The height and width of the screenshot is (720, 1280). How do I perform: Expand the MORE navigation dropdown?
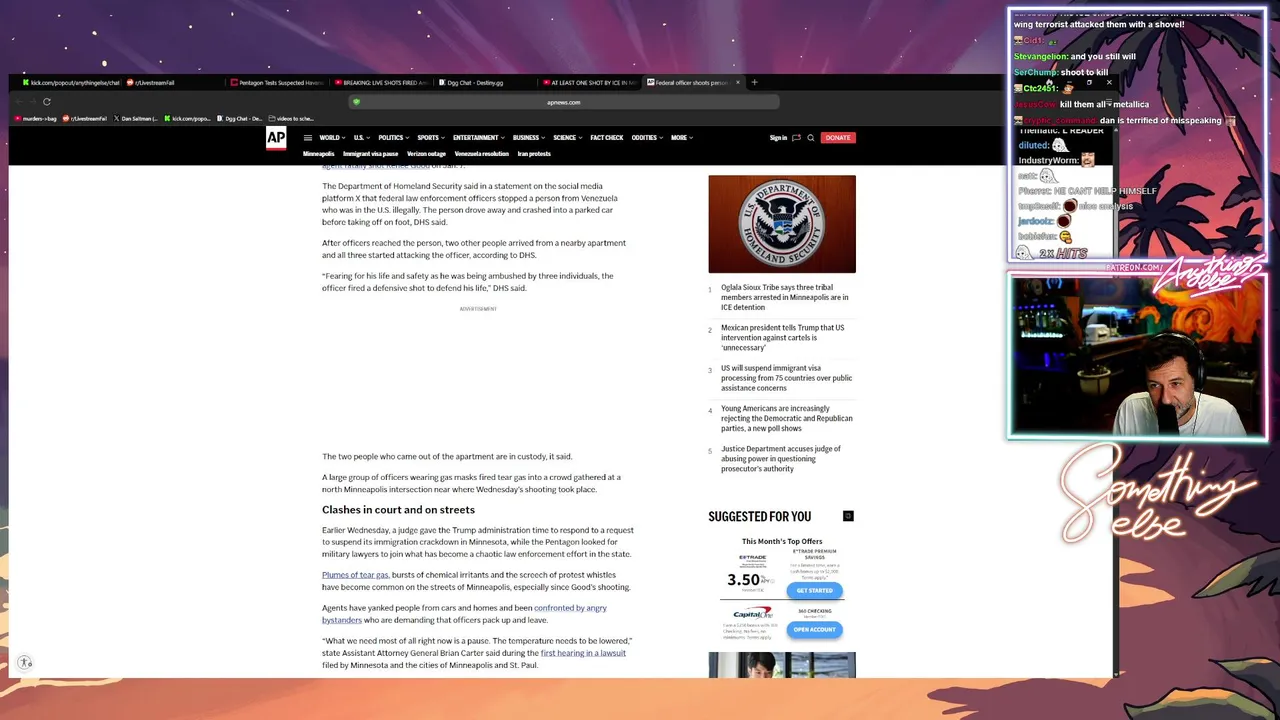[682, 138]
